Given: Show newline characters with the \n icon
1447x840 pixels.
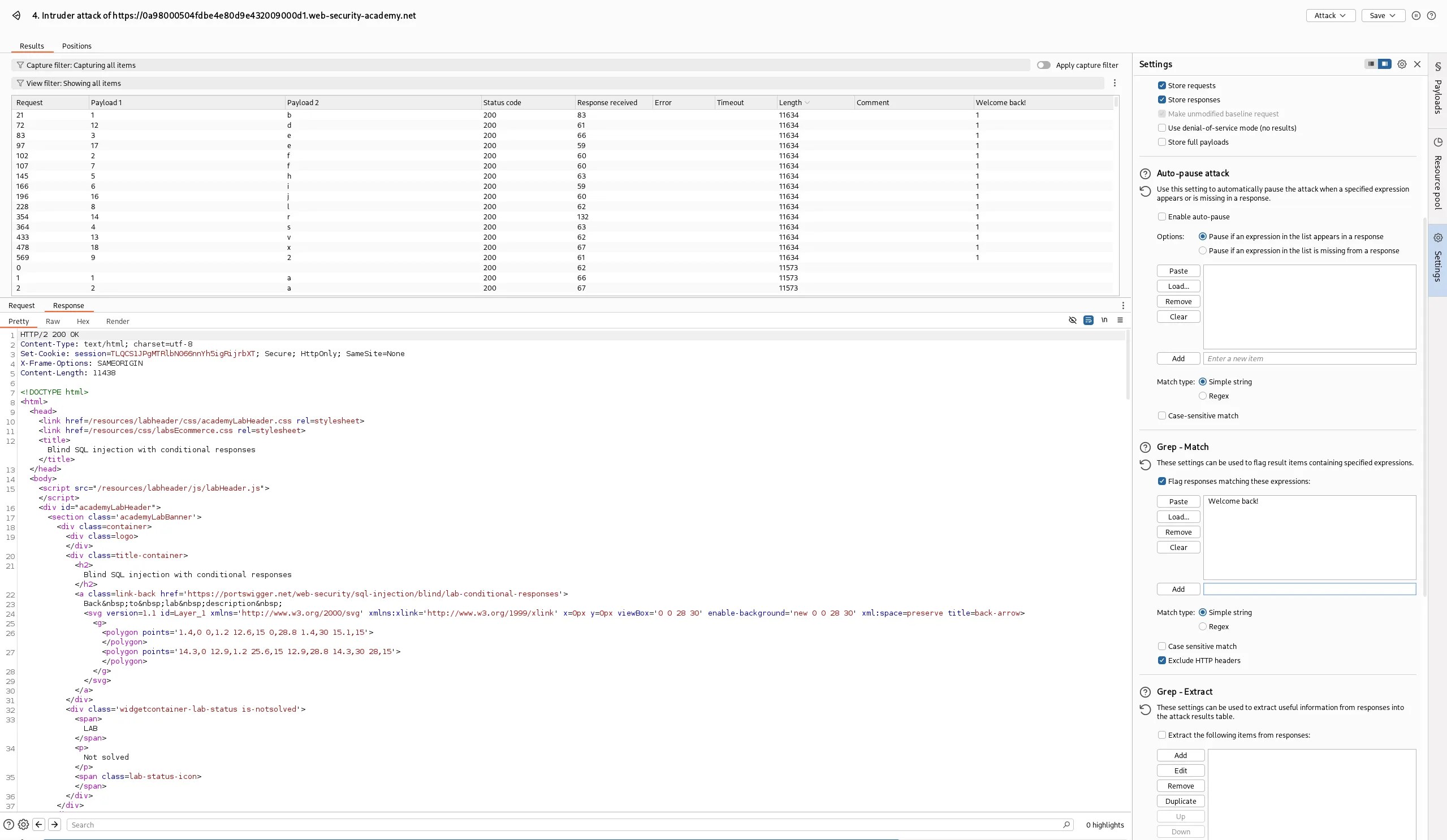Looking at the screenshot, I should [x=1104, y=321].
